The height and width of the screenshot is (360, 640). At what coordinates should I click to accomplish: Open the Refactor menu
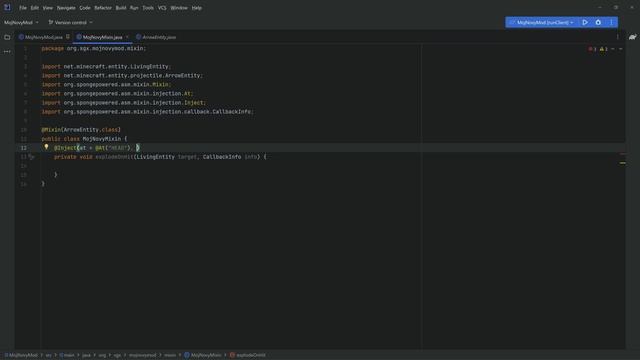pos(103,8)
